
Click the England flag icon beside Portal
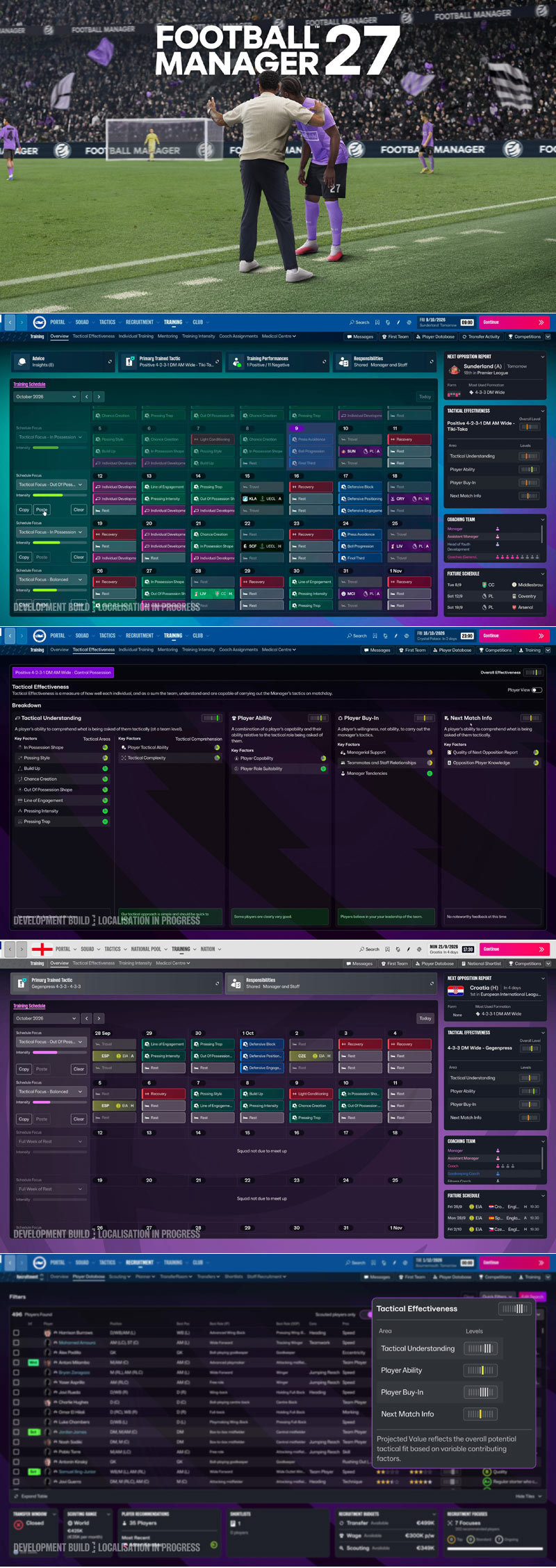click(42, 949)
